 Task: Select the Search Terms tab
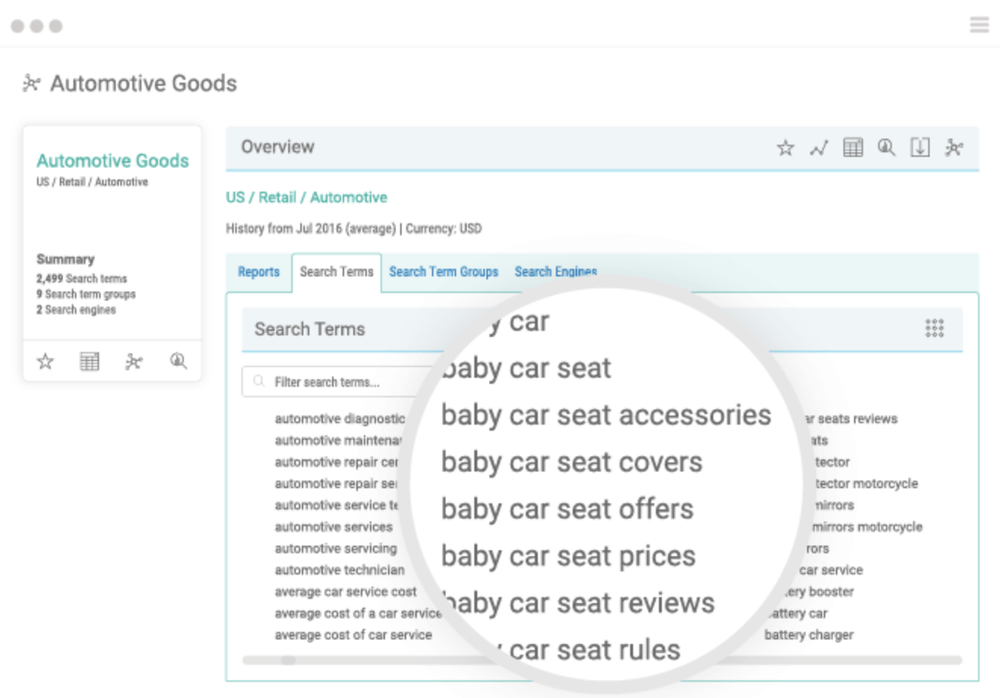(336, 272)
